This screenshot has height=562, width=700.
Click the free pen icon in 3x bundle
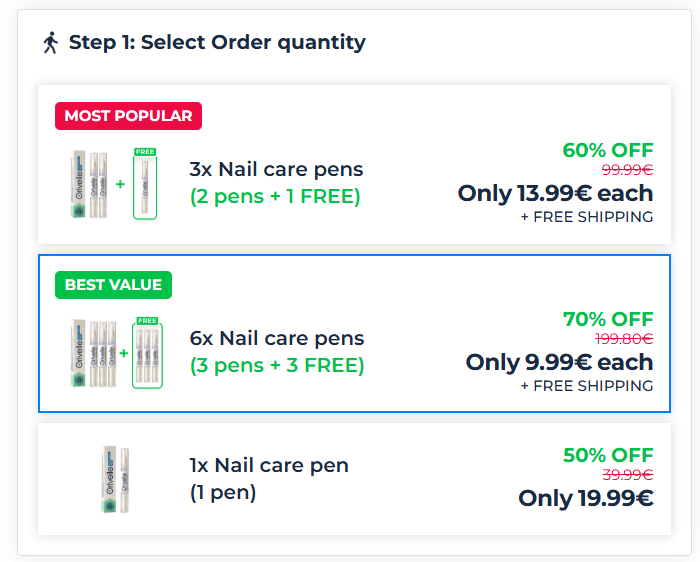(x=145, y=184)
